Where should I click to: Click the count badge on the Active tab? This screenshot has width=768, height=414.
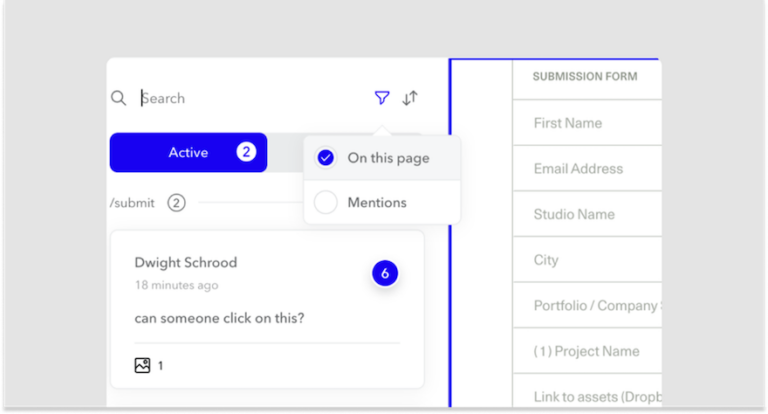[246, 152]
